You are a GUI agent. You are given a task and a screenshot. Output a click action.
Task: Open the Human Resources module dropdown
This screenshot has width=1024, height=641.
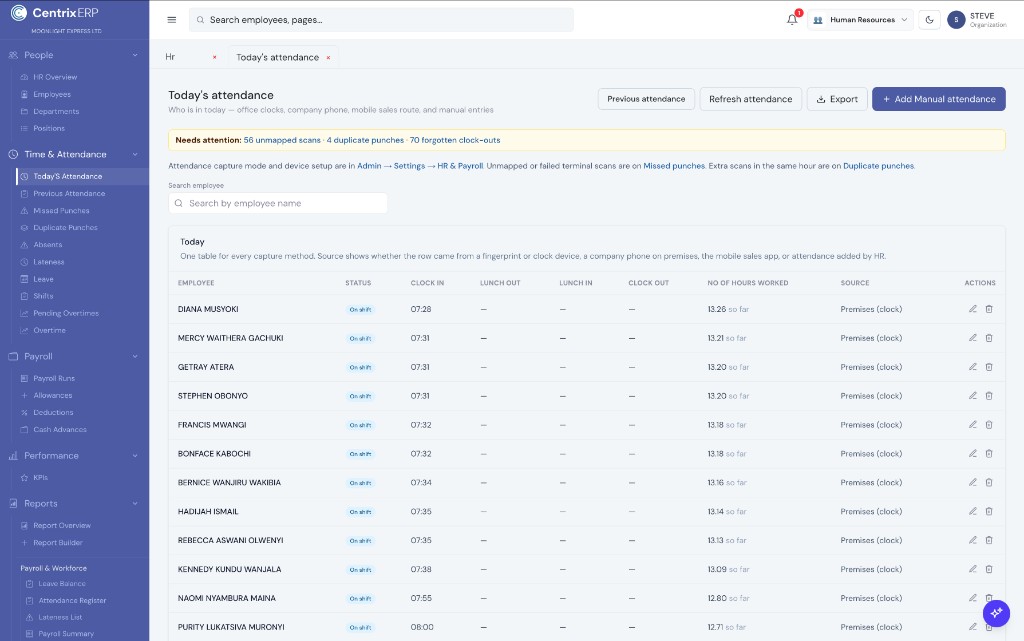coord(861,20)
